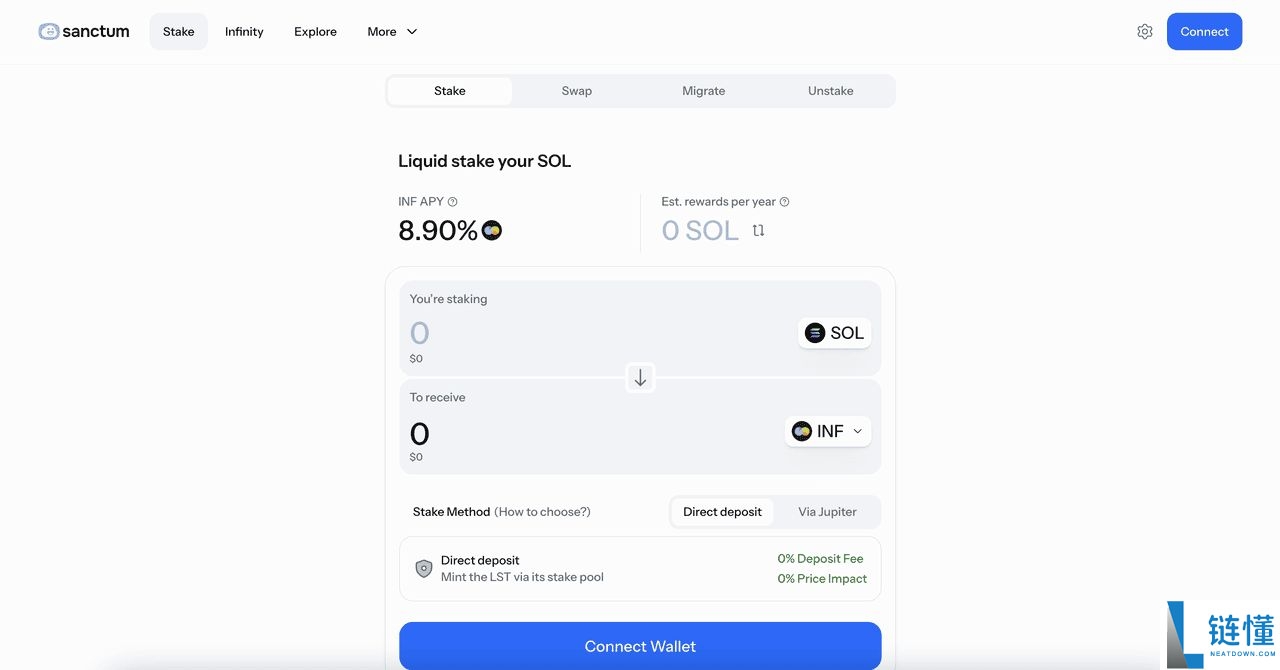The height and width of the screenshot is (670, 1280).
Task: Expand the More menu
Action: [x=392, y=32]
